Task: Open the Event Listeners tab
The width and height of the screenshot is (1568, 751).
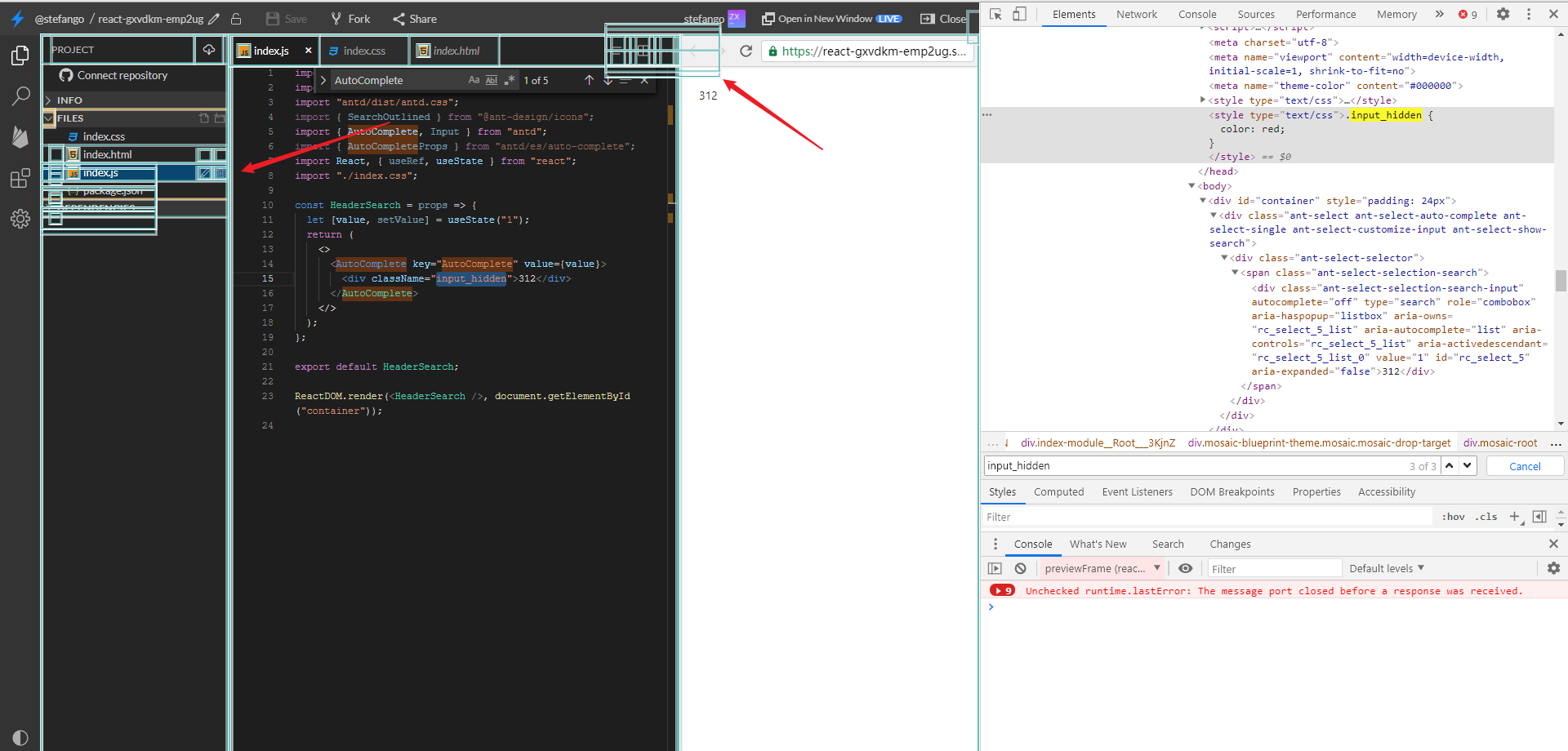Action: click(x=1137, y=492)
